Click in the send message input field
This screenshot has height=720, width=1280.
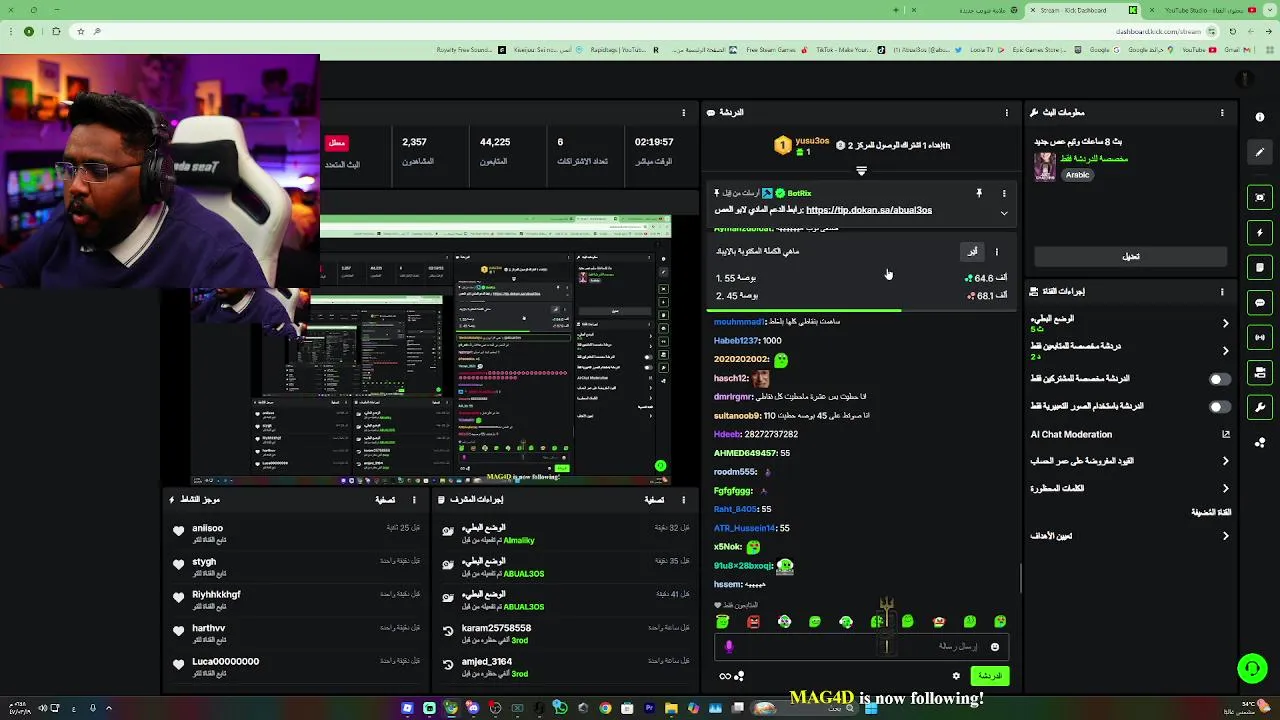point(860,647)
